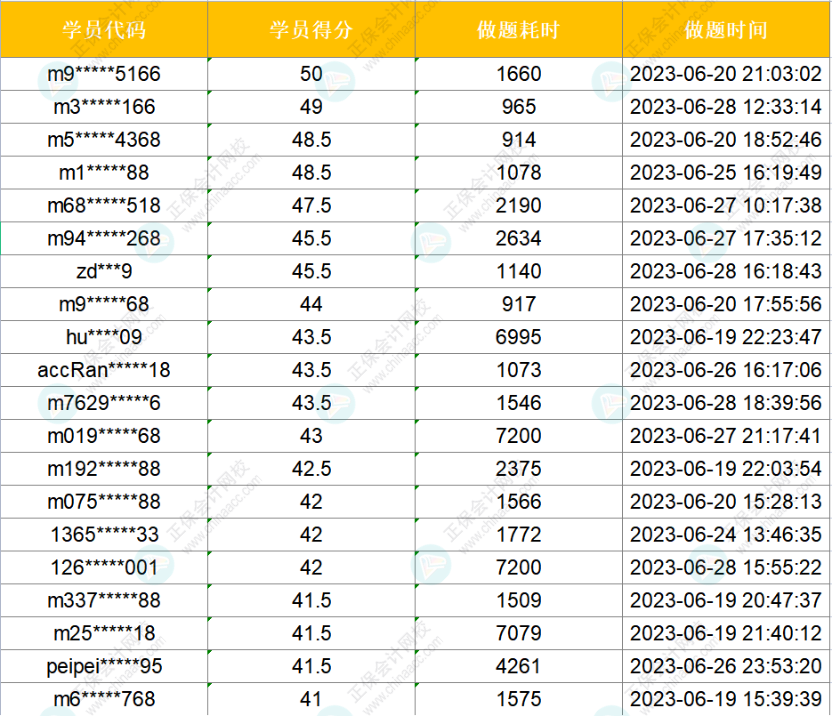Click the score cell showing 50
Screen dimensions: 832x716
[311, 74]
